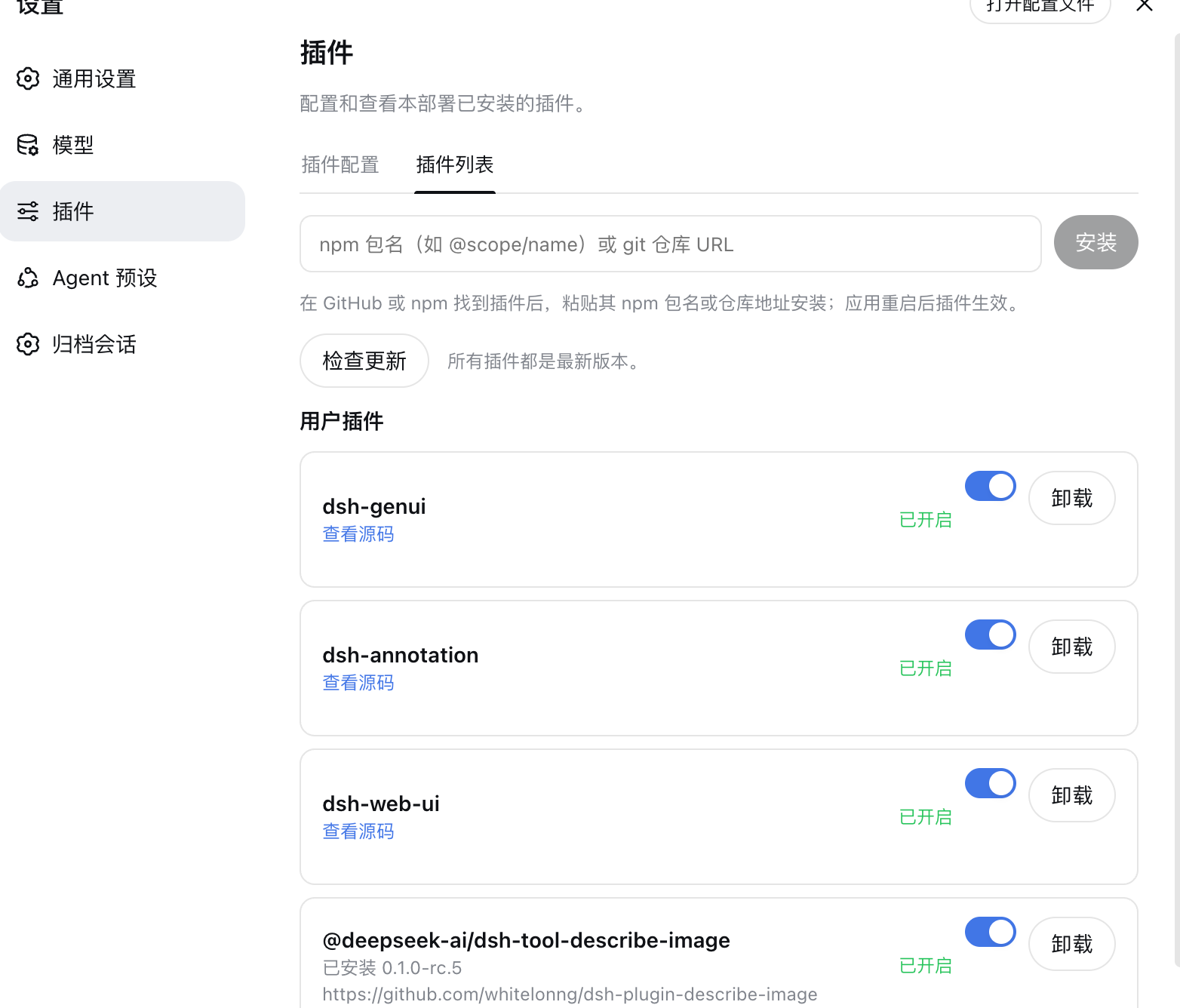Click the @deepseek-ai/dsh-tool-describe-image plugin name
This screenshot has width=1180, height=1008.
tap(526, 940)
